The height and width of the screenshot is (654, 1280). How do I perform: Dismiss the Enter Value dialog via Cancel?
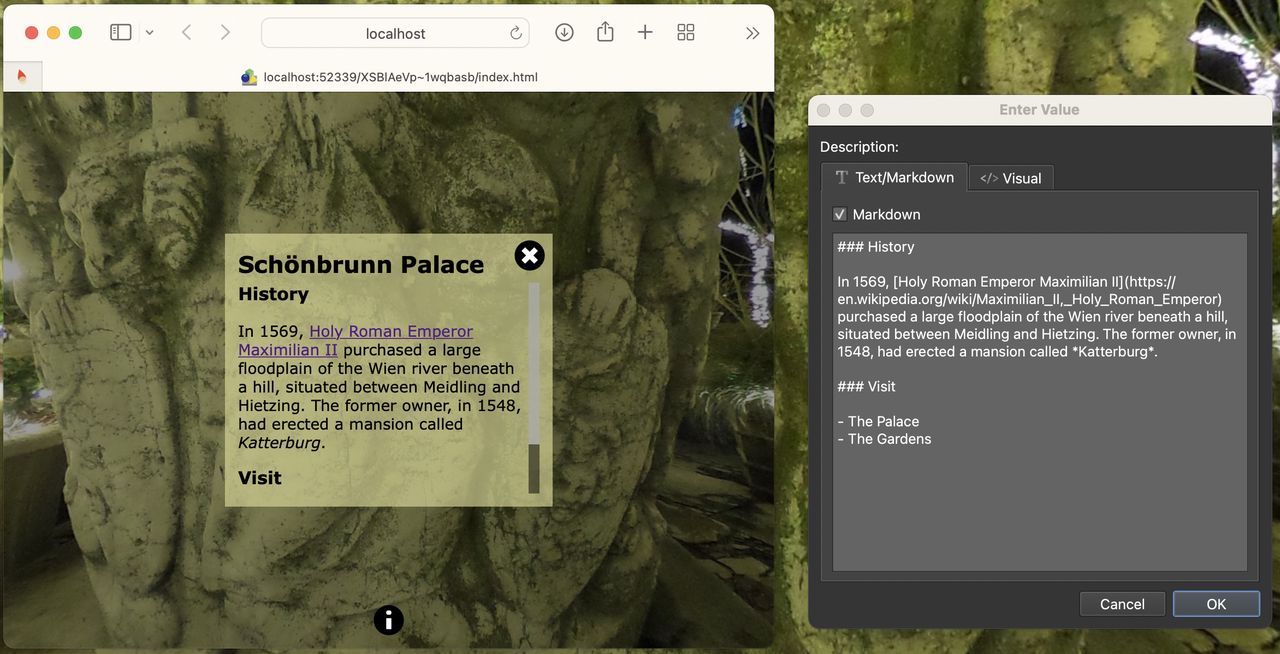pyautogui.click(x=1122, y=604)
